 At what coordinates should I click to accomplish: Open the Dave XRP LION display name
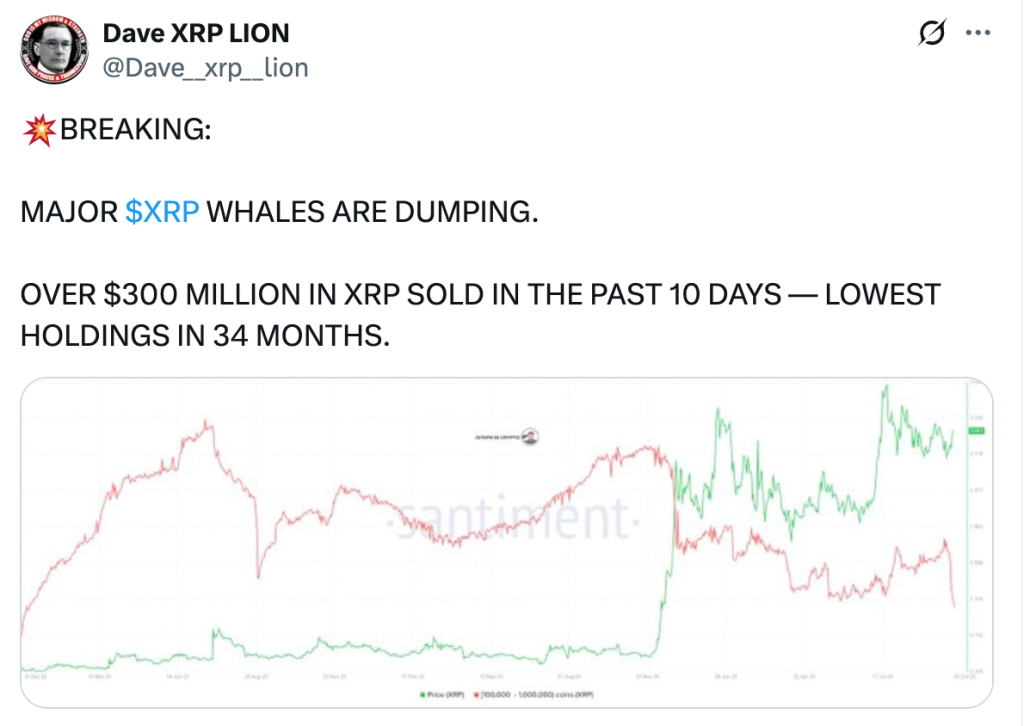[x=196, y=33]
